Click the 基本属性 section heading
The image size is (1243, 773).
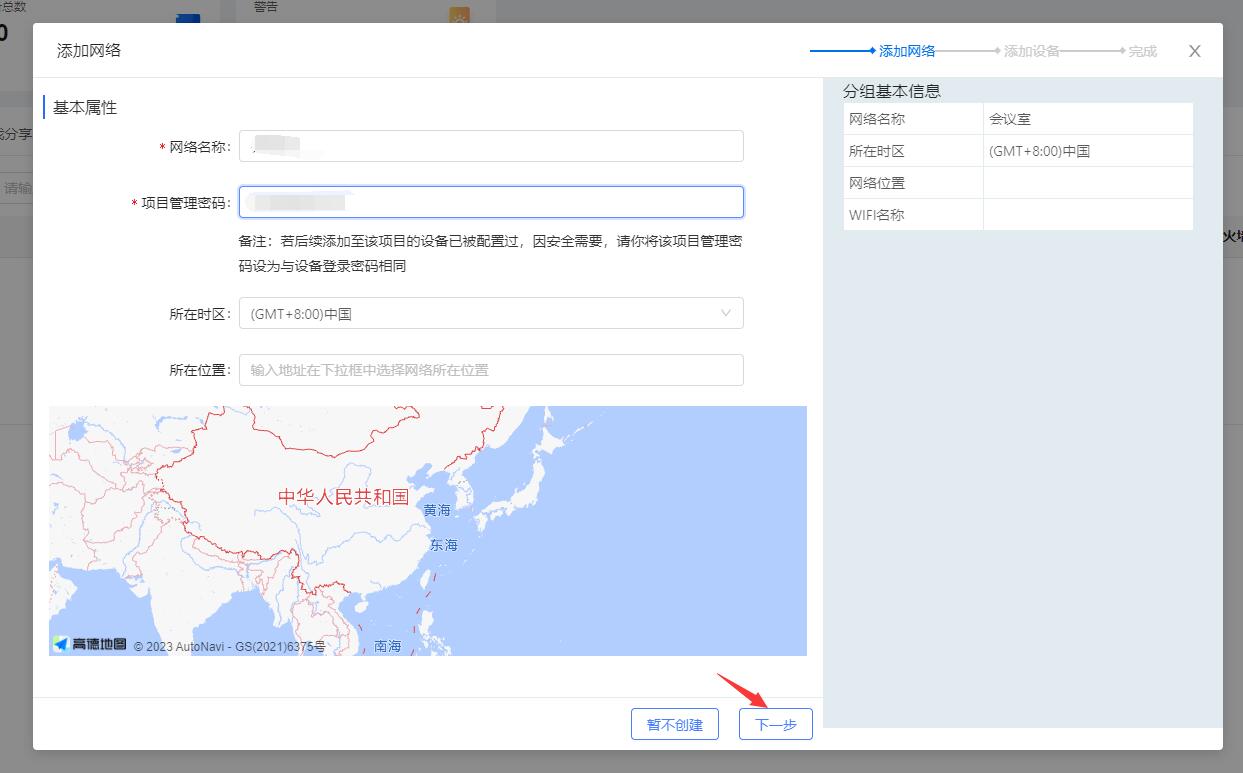tap(85, 107)
